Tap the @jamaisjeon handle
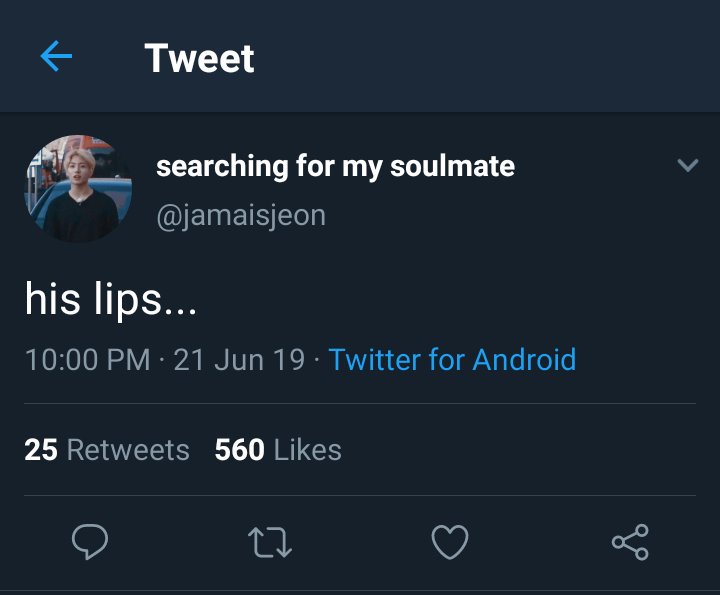Screen dimensions: 720x595 point(241,216)
